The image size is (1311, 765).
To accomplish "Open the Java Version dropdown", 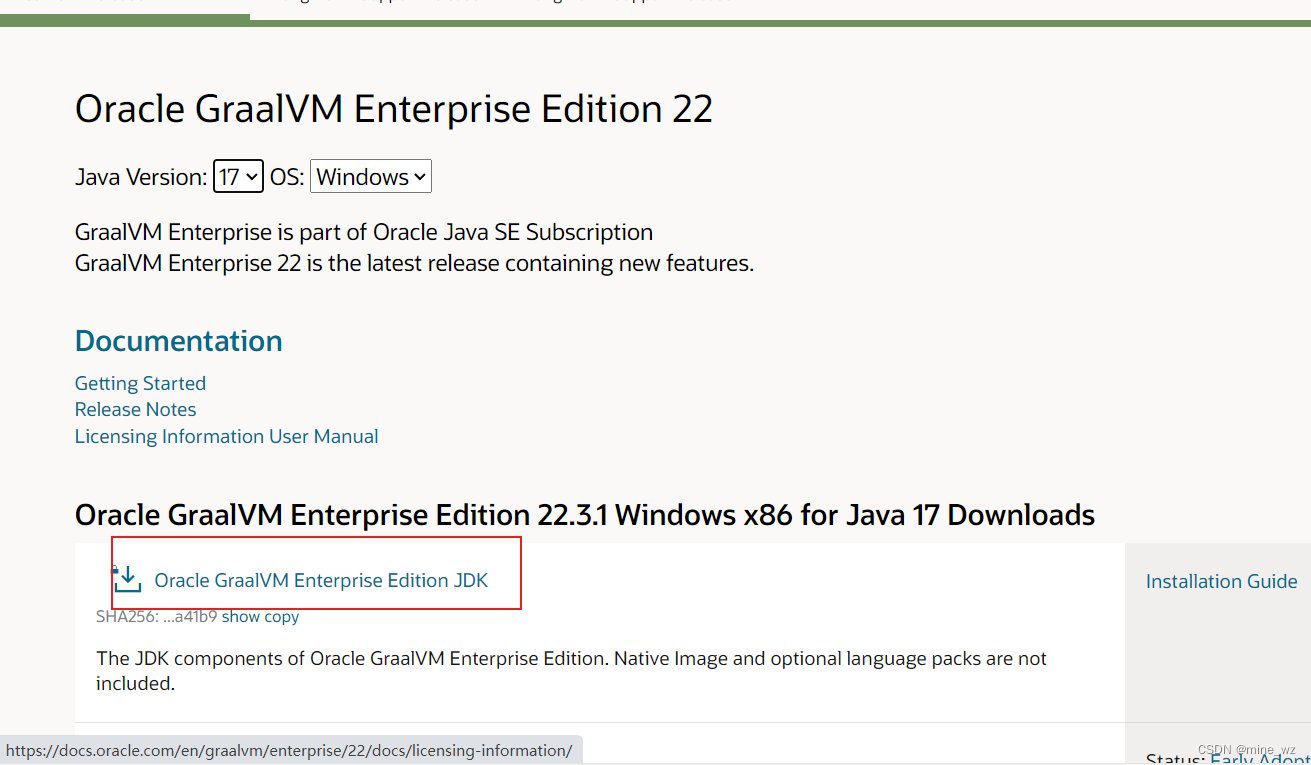I will [238, 177].
